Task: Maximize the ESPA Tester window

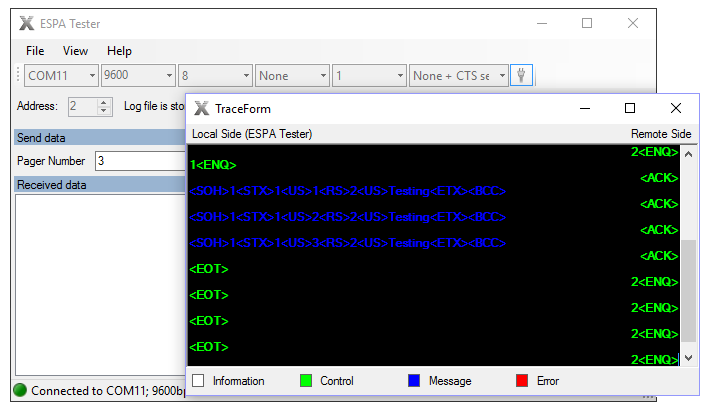Action: 587,23
